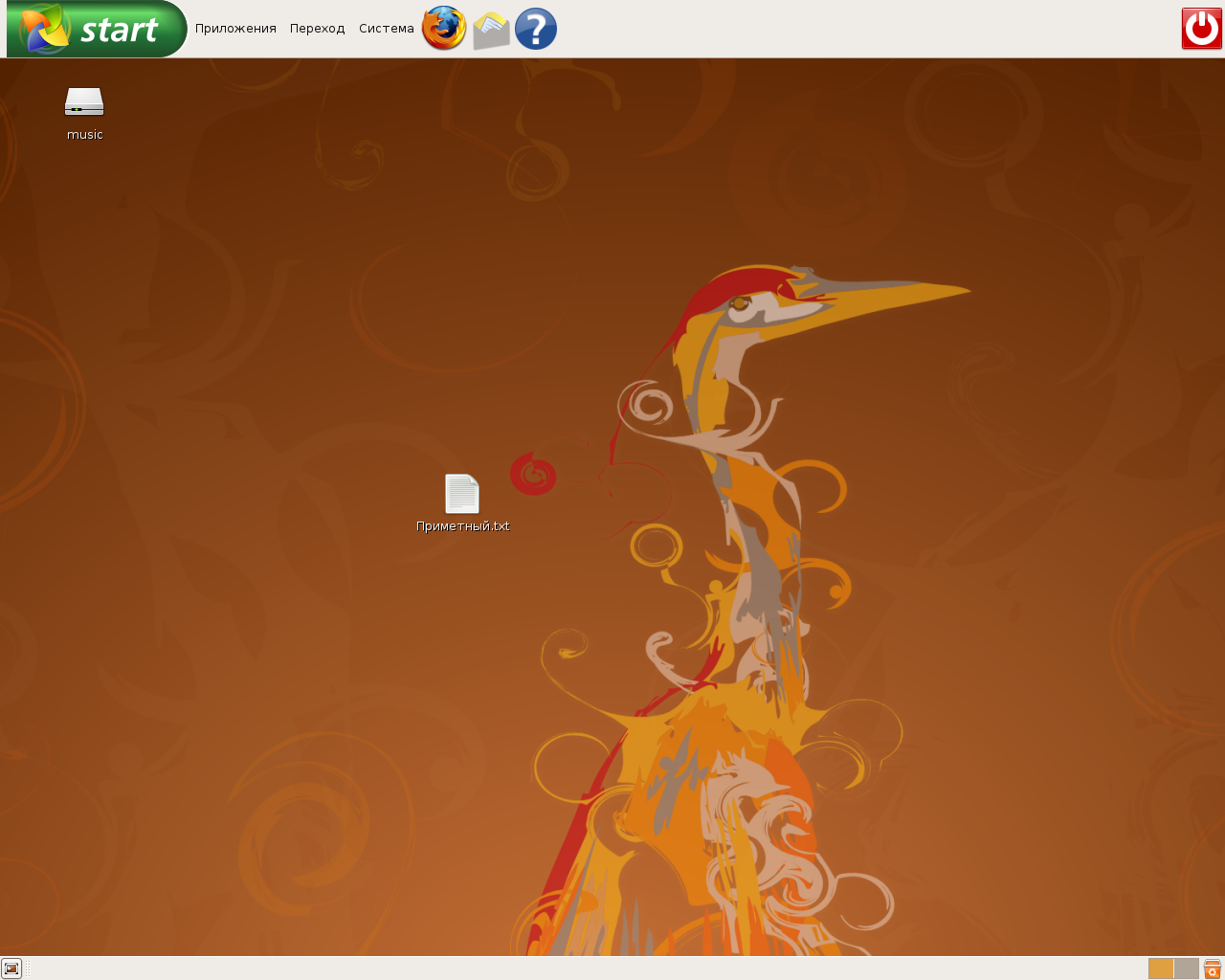The image size is (1225, 980).
Task: Open the Система menu
Action: pyautogui.click(x=386, y=29)
